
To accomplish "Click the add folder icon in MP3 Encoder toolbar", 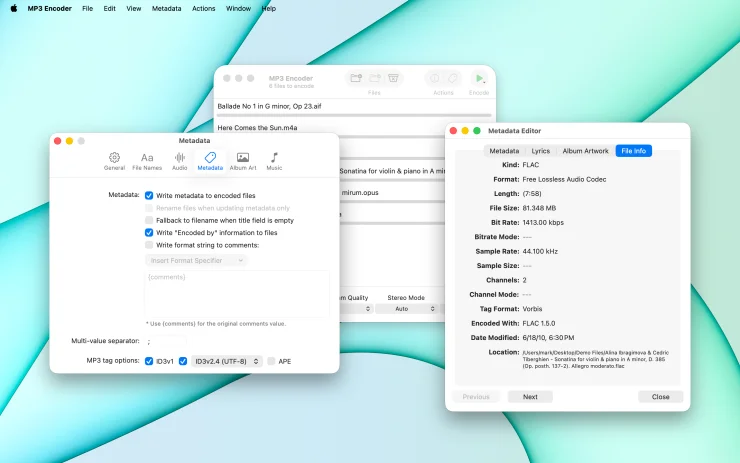I will [x=375, y=78].
